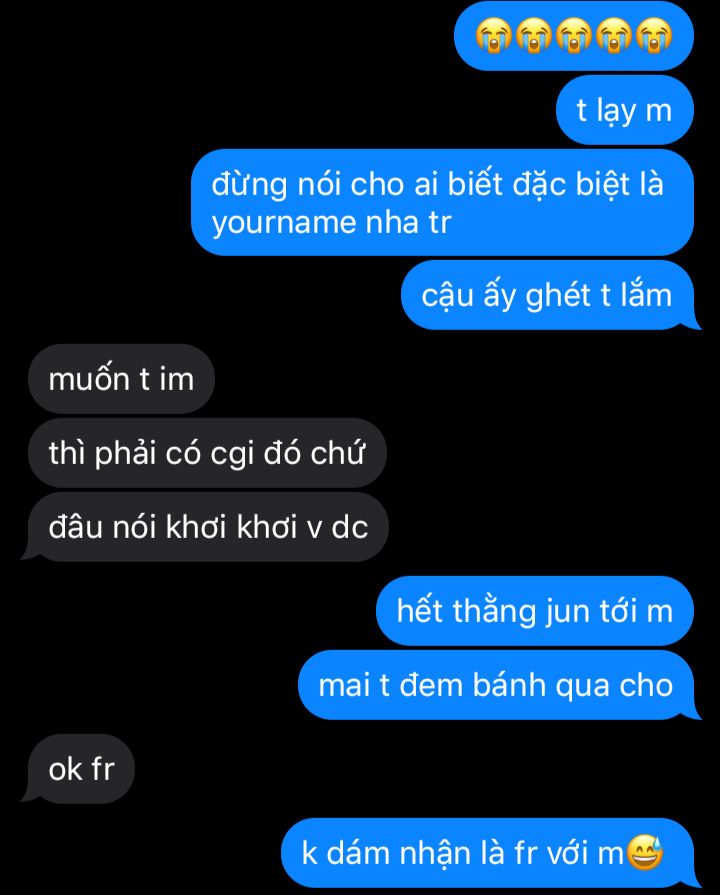Tap the middle crying emoji in top bubble

coord(574,35)
